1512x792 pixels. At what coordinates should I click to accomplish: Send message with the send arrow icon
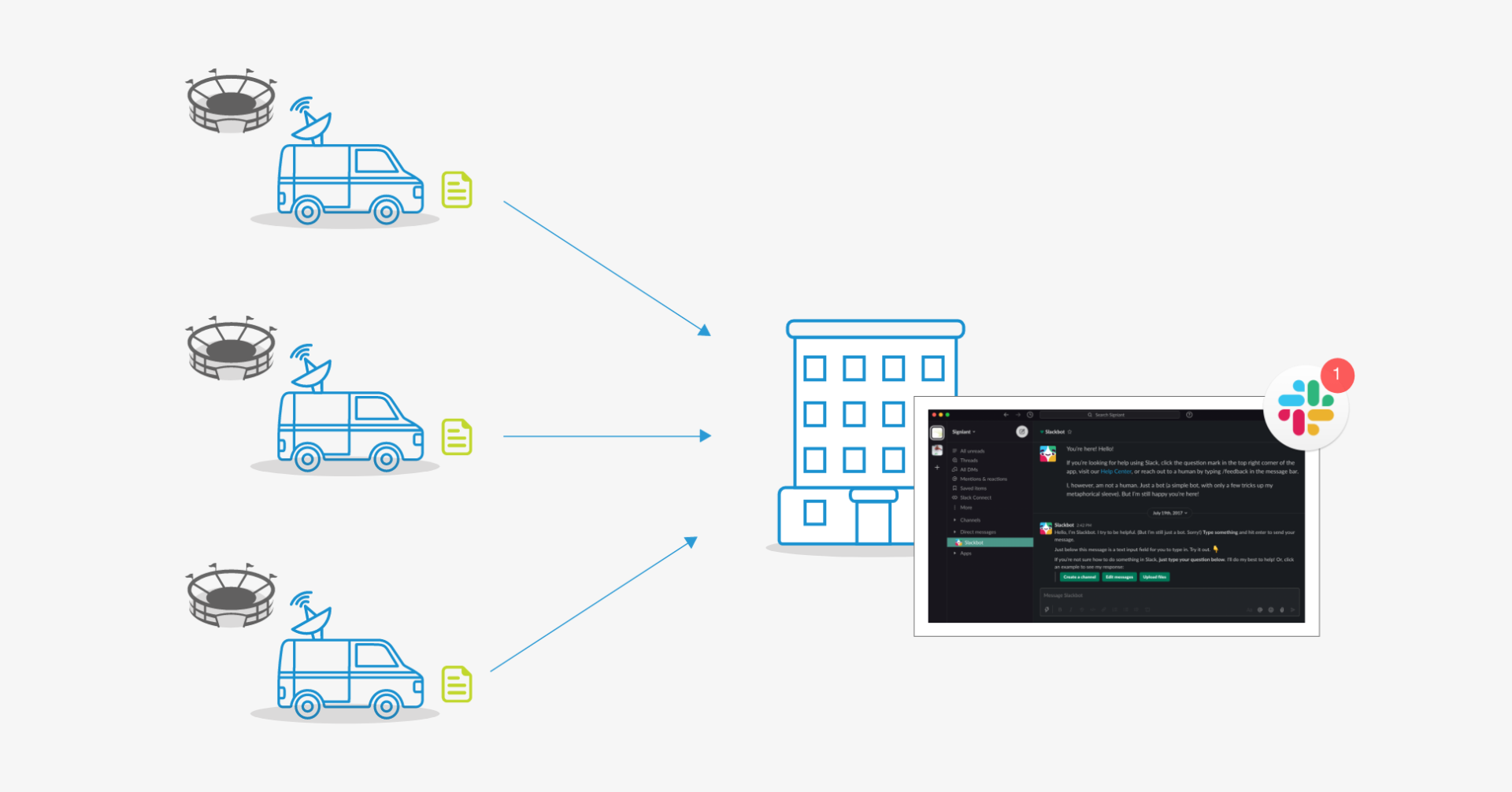[1293, 609]
